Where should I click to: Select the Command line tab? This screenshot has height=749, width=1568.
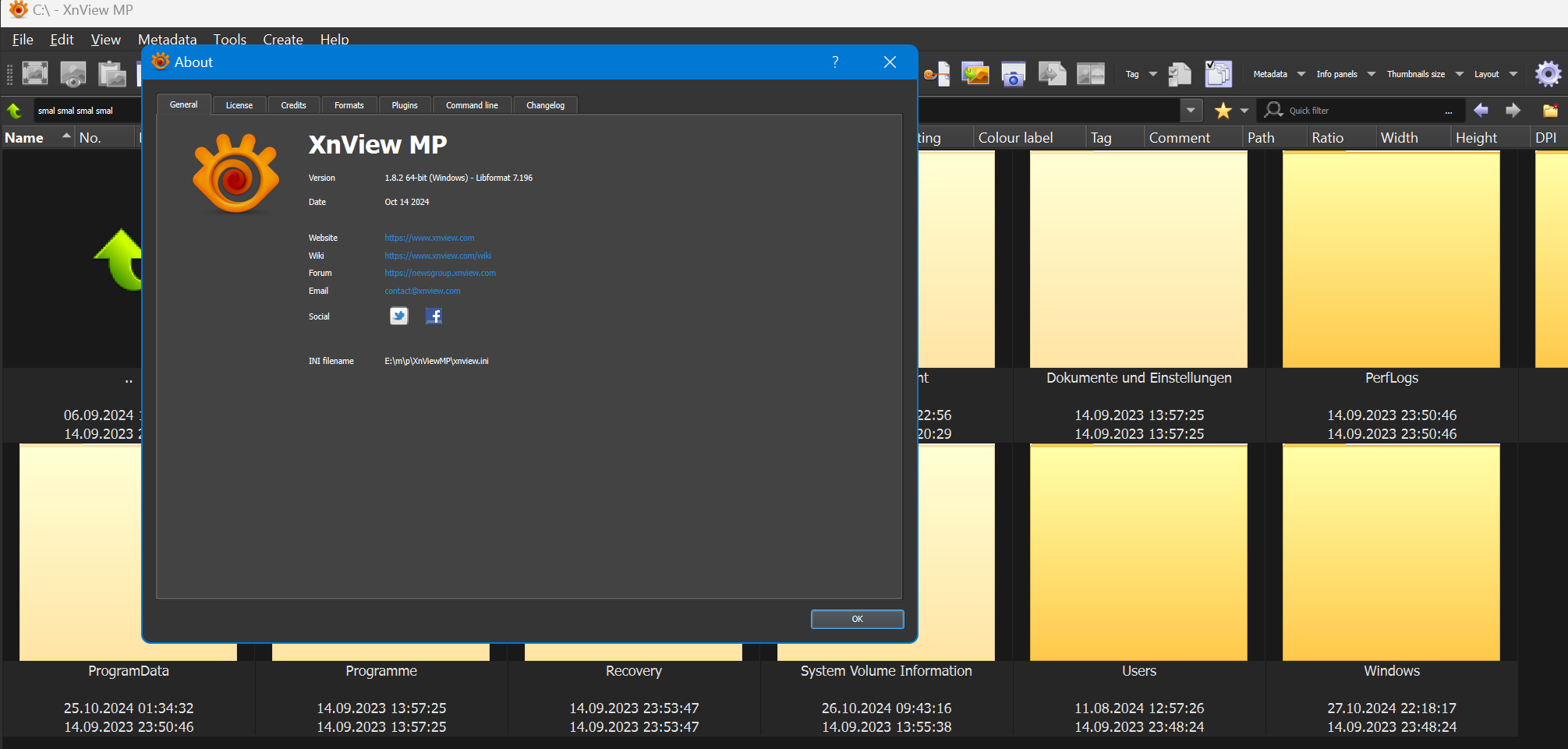pyautogui.click(x=472, y=105)
